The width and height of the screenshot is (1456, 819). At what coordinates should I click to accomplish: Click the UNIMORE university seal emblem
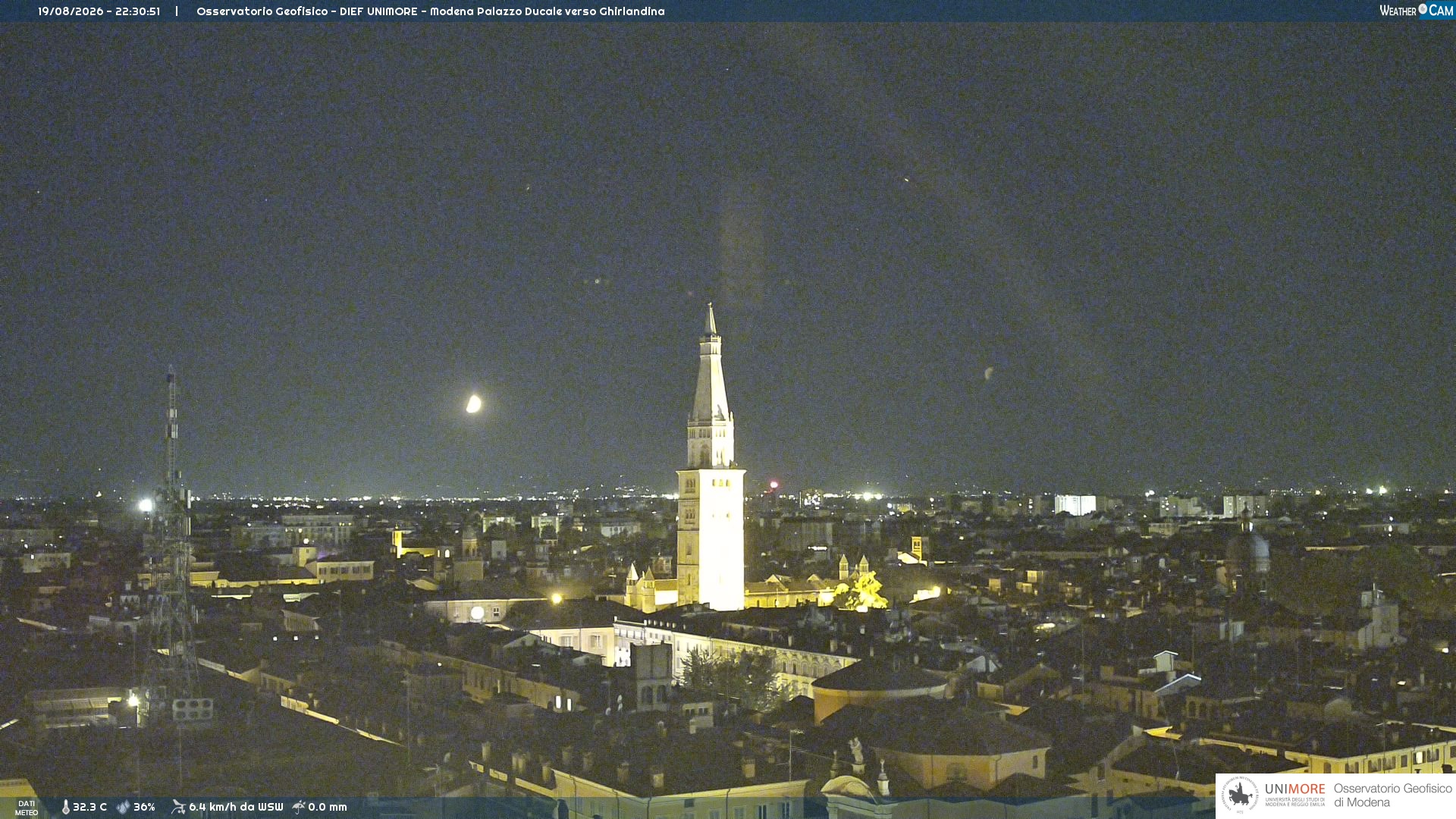click(x=1240, y=795)
